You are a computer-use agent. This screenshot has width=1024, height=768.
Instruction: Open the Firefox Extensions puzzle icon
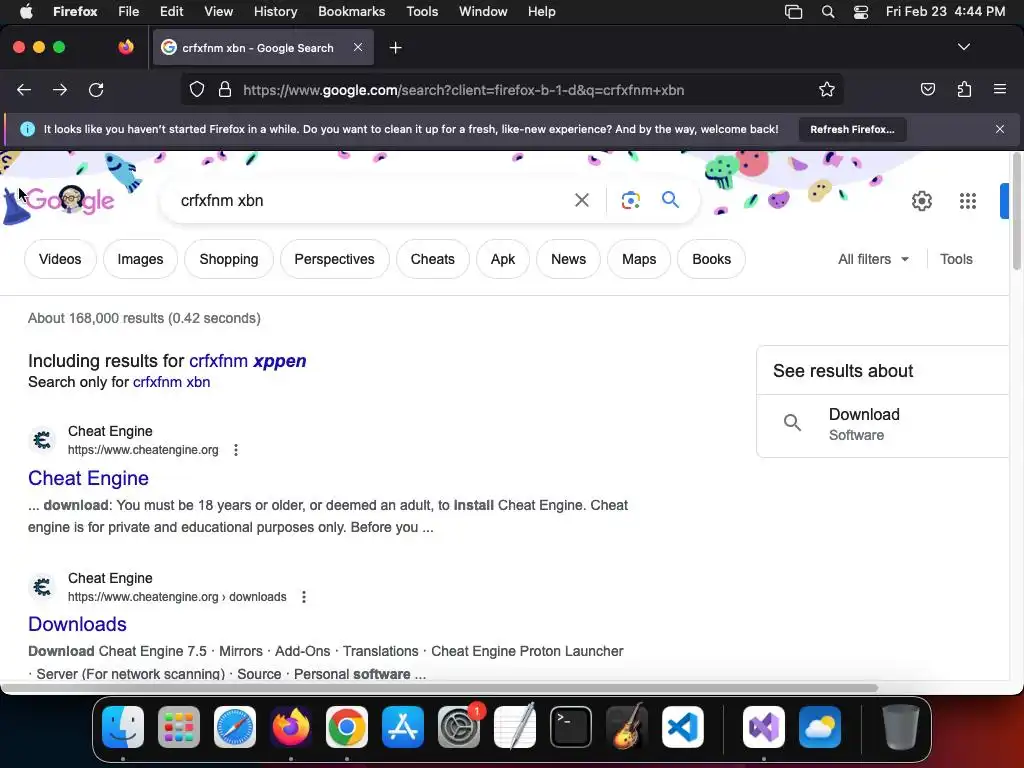pyautogui.click(x=964, y=89)
